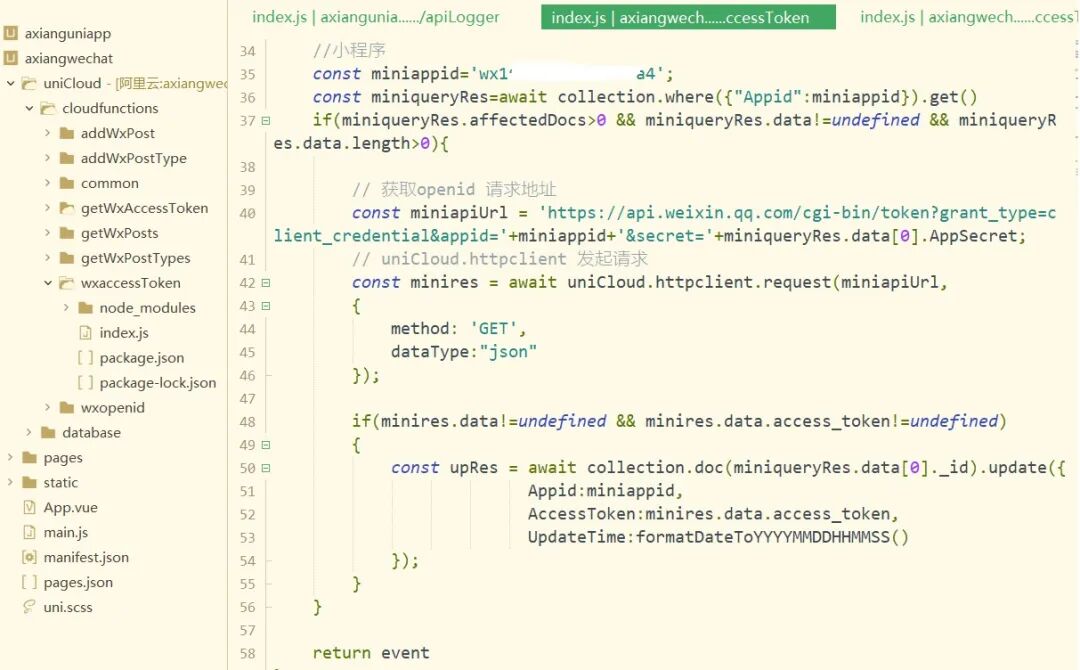The image size is (1080, 670).
Task: Open main.js file
Action: point(65,532)
